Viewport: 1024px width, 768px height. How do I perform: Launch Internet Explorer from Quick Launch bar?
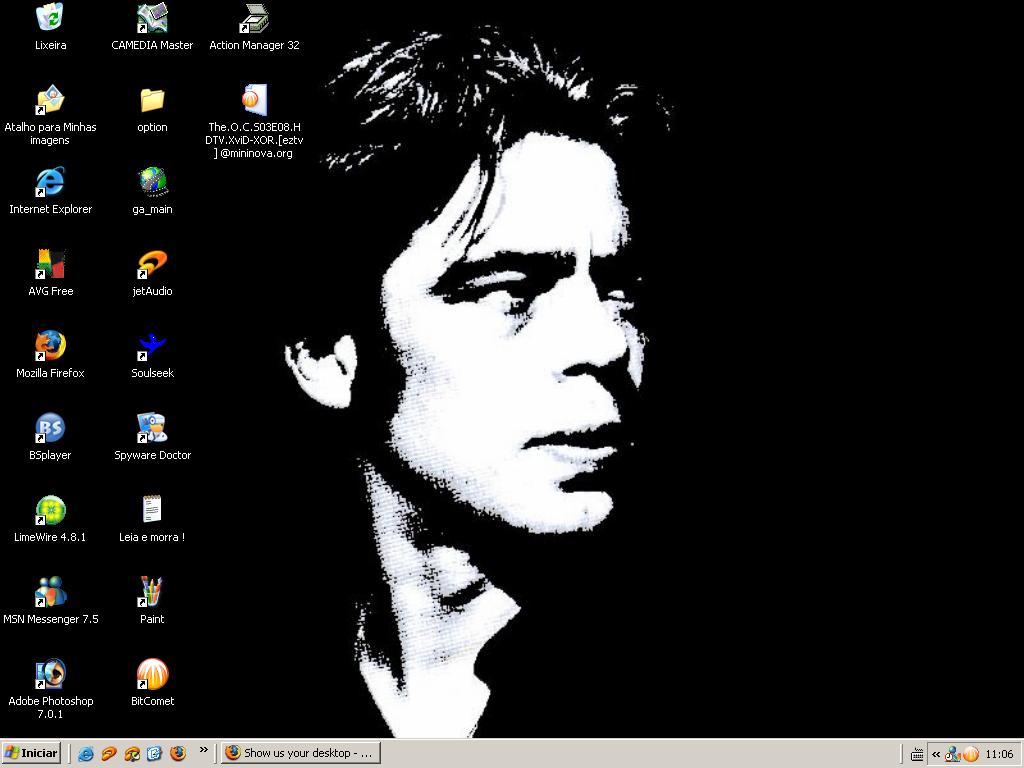coord(86,754)
